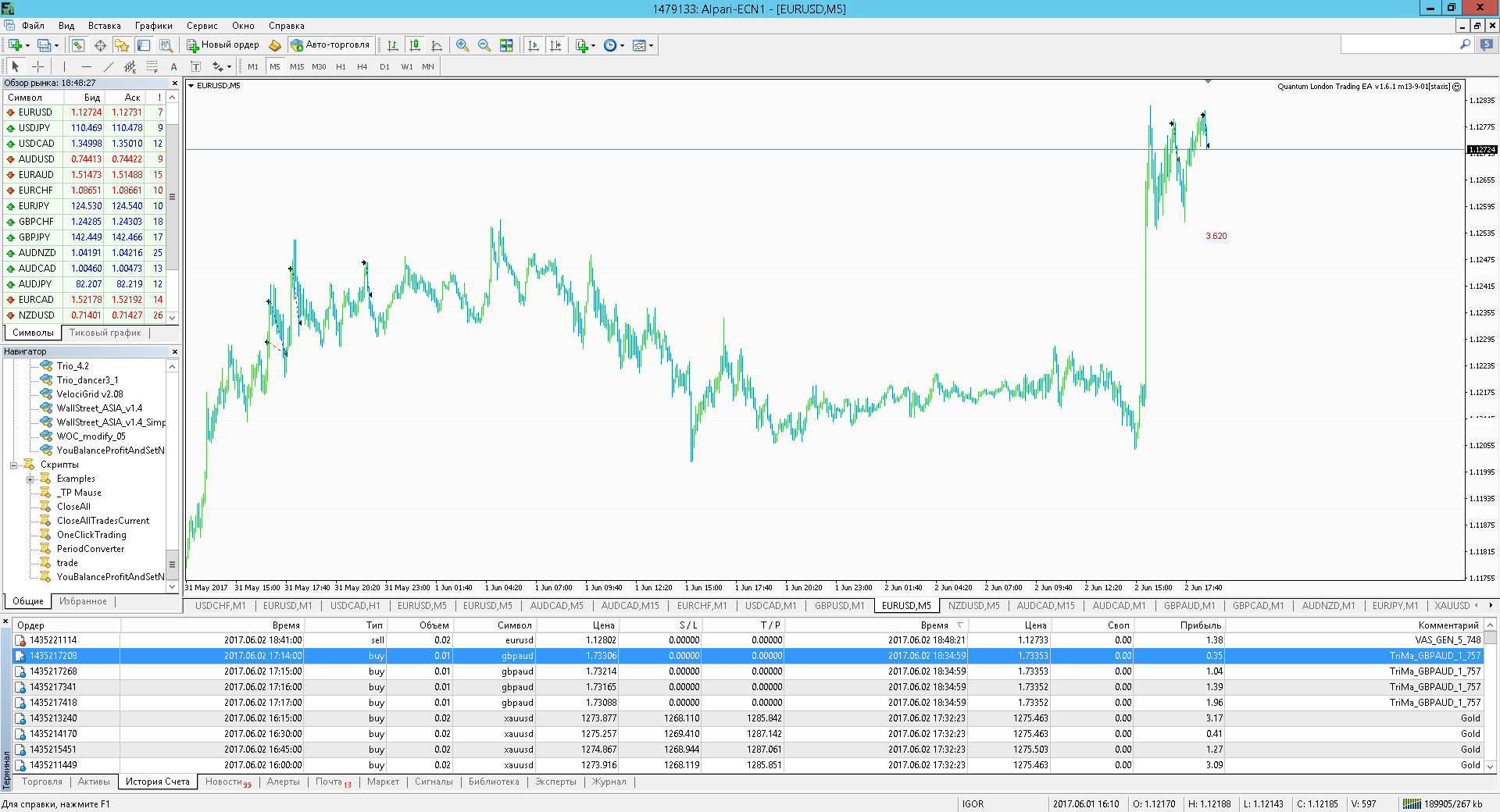Toggle chart shift button
1500x812 pixels.
(555, 45)
